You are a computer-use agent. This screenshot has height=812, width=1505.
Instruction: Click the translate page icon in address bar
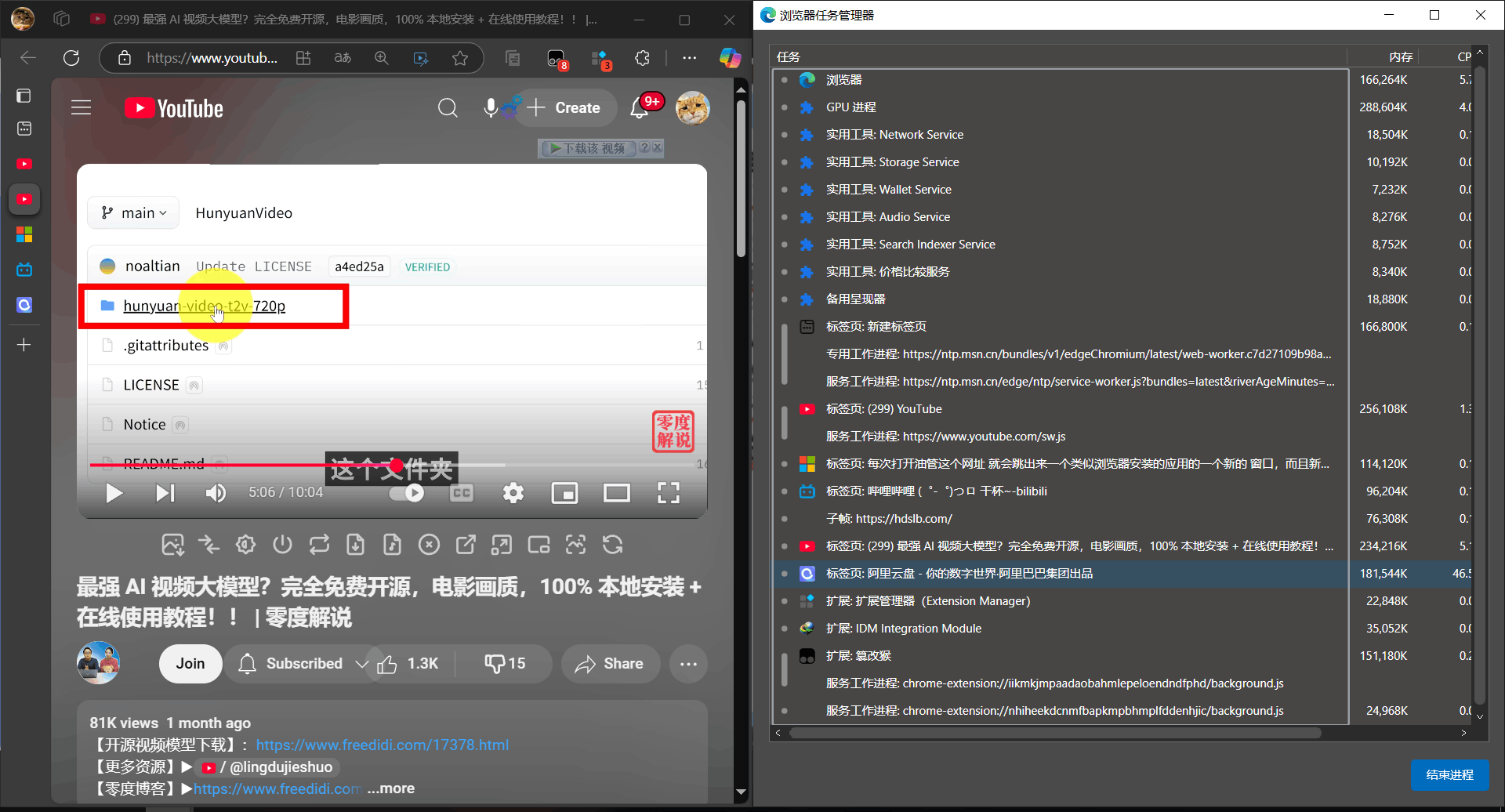(x=343, y=58)
